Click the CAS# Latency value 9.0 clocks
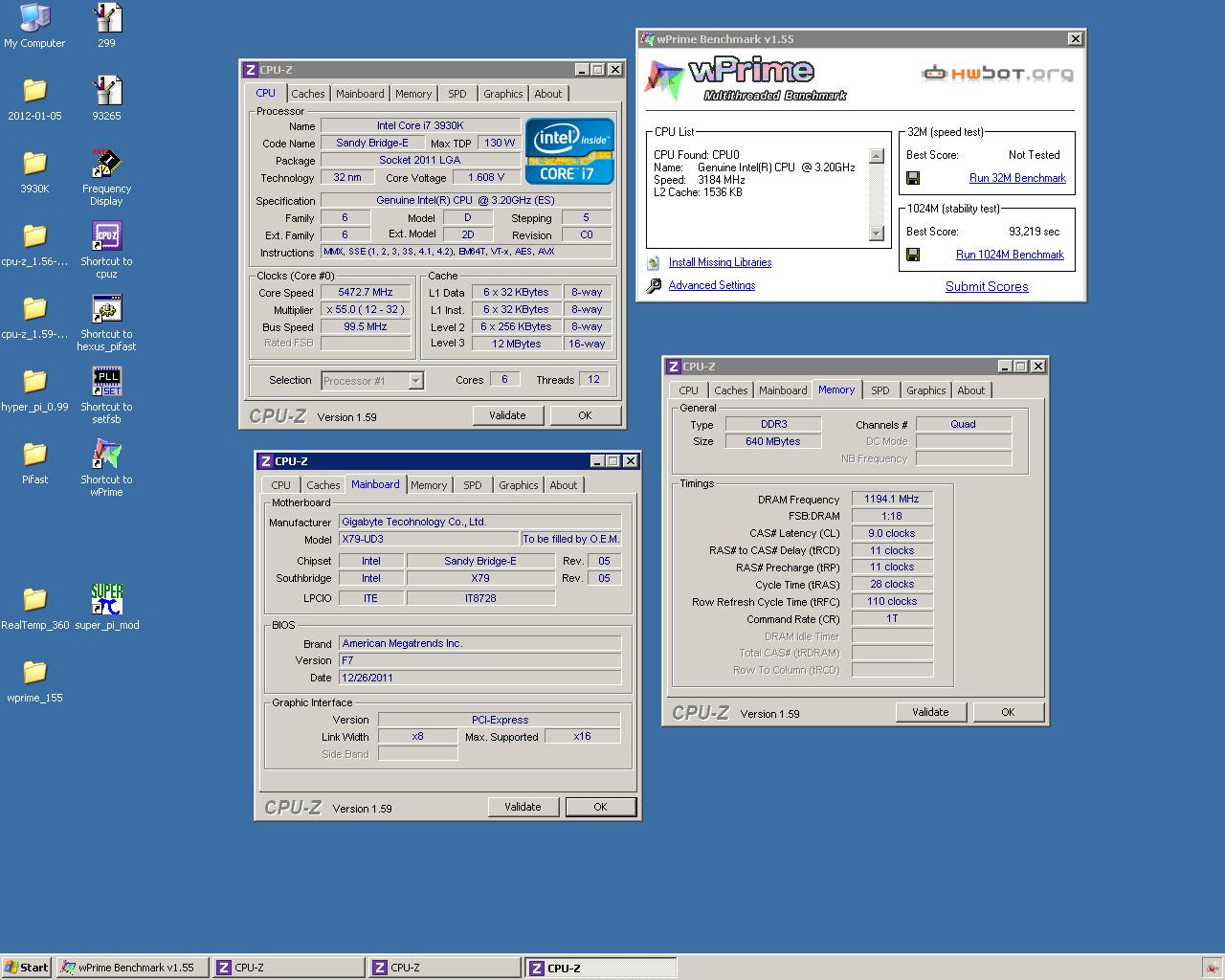Viewport: 1225px width, 980px height. (x=892, y=533)
